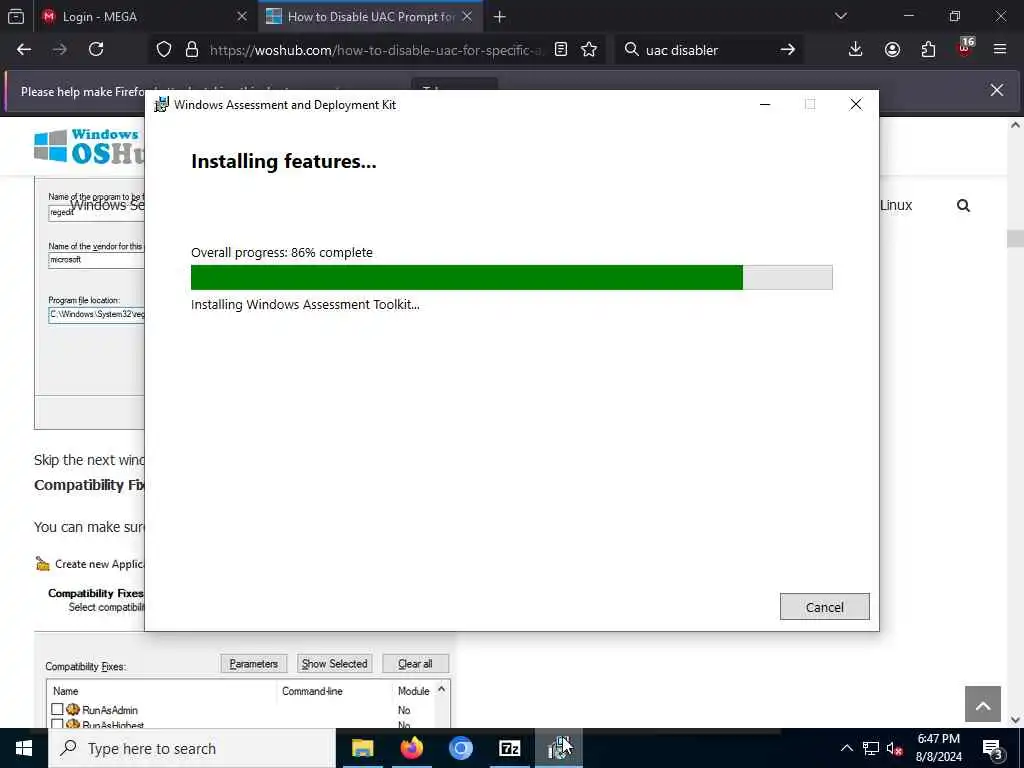Screen dimensions: 1024x768
Task: Open the tracking protection shield icon
Action: coord(164,50)
